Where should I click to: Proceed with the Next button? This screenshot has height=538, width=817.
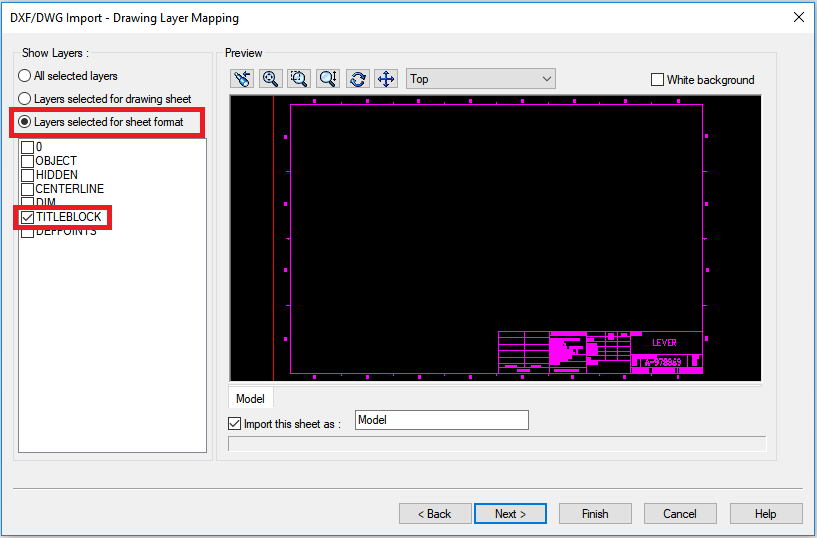coord(511,514)
